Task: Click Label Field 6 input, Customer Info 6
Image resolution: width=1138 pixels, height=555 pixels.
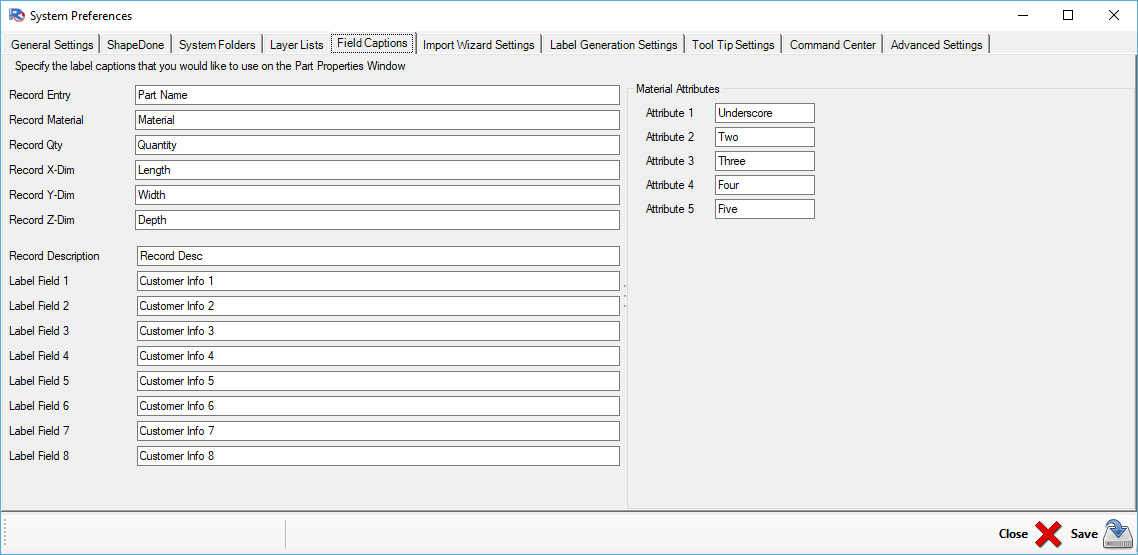Action: (x=378, y=406)
